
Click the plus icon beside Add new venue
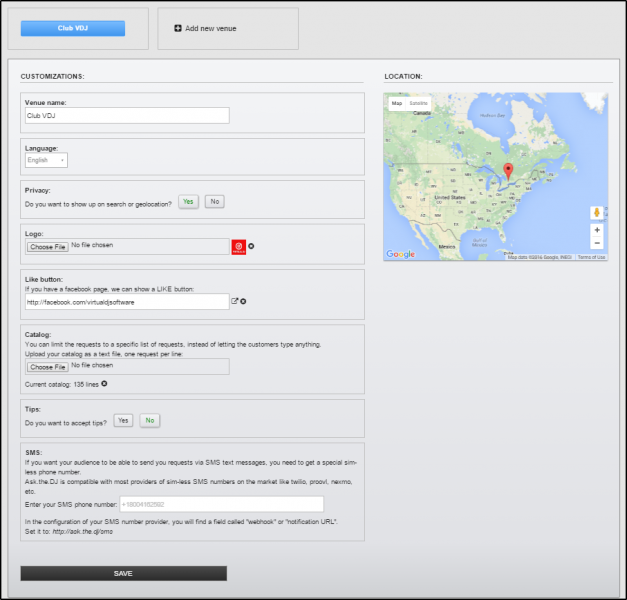[178, 28]
